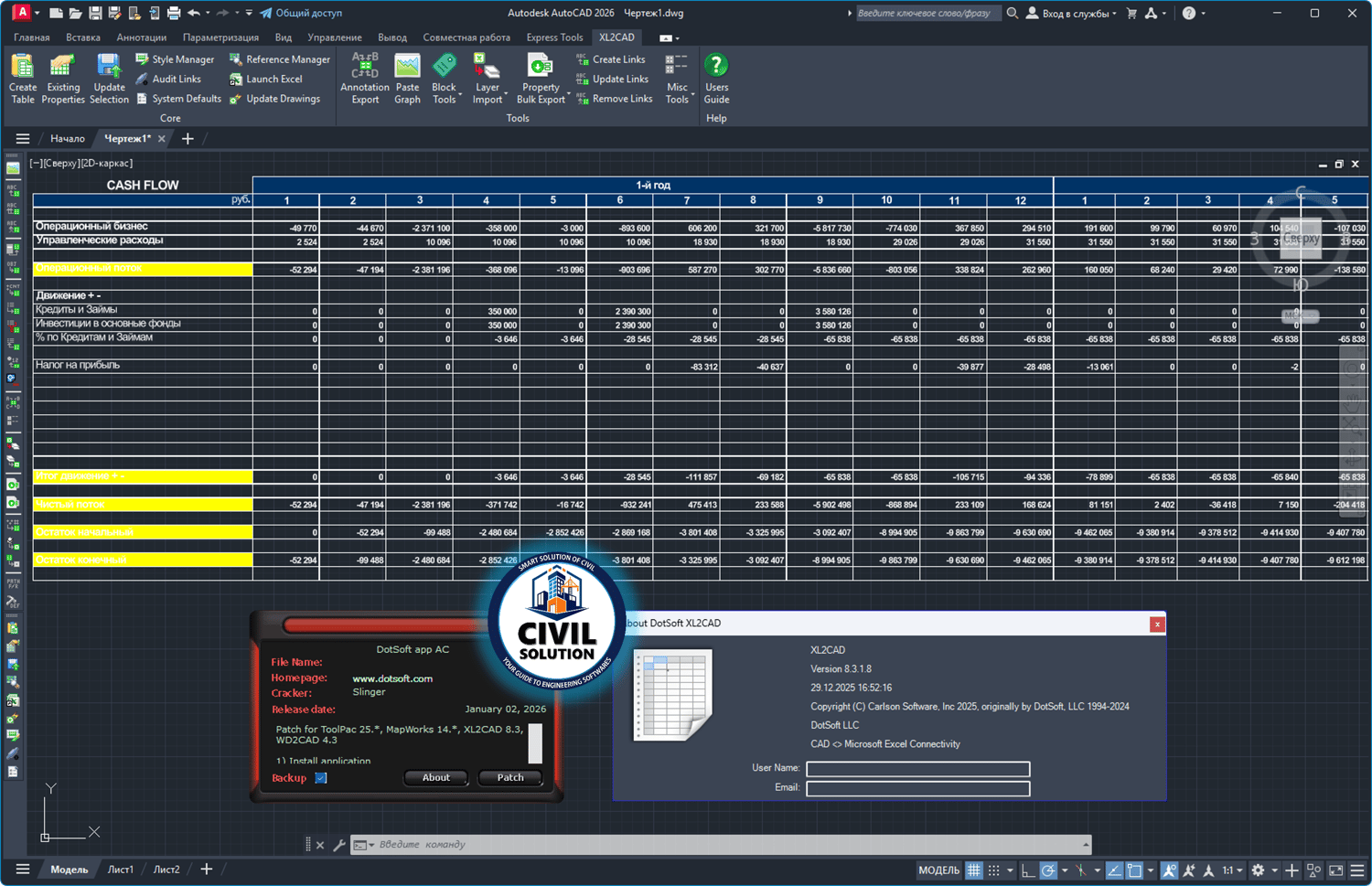Close the About DotSoft XL2CAD dialog
The height and width of the screenshot is (886, 1372).
point(1157,624)
